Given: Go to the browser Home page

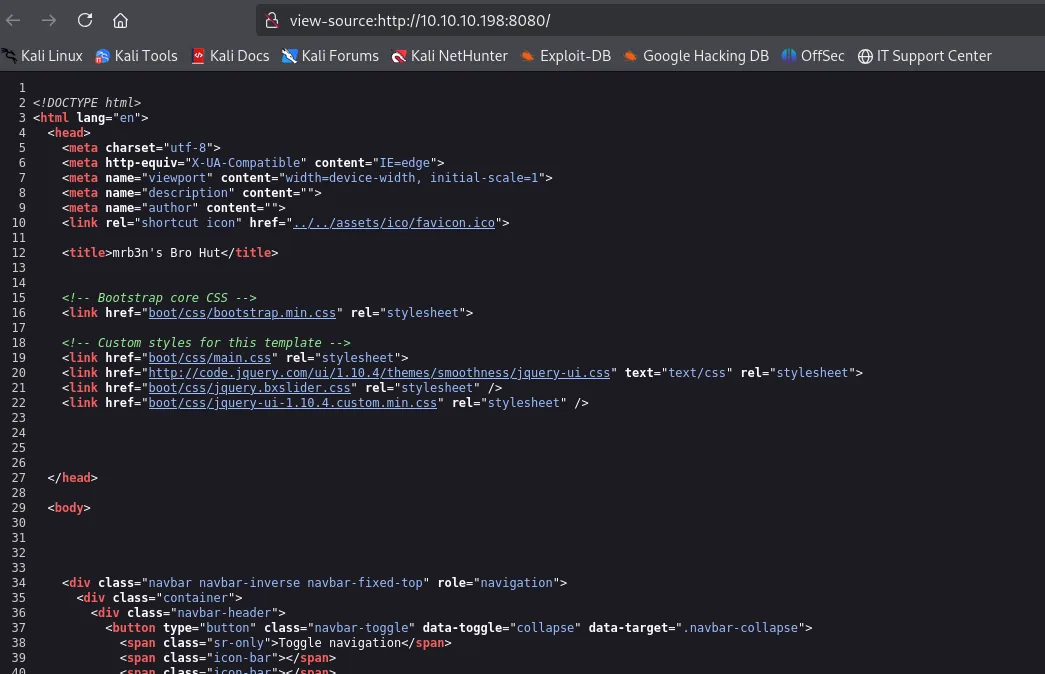Looking at the screenshot, I should click(120, 21).
